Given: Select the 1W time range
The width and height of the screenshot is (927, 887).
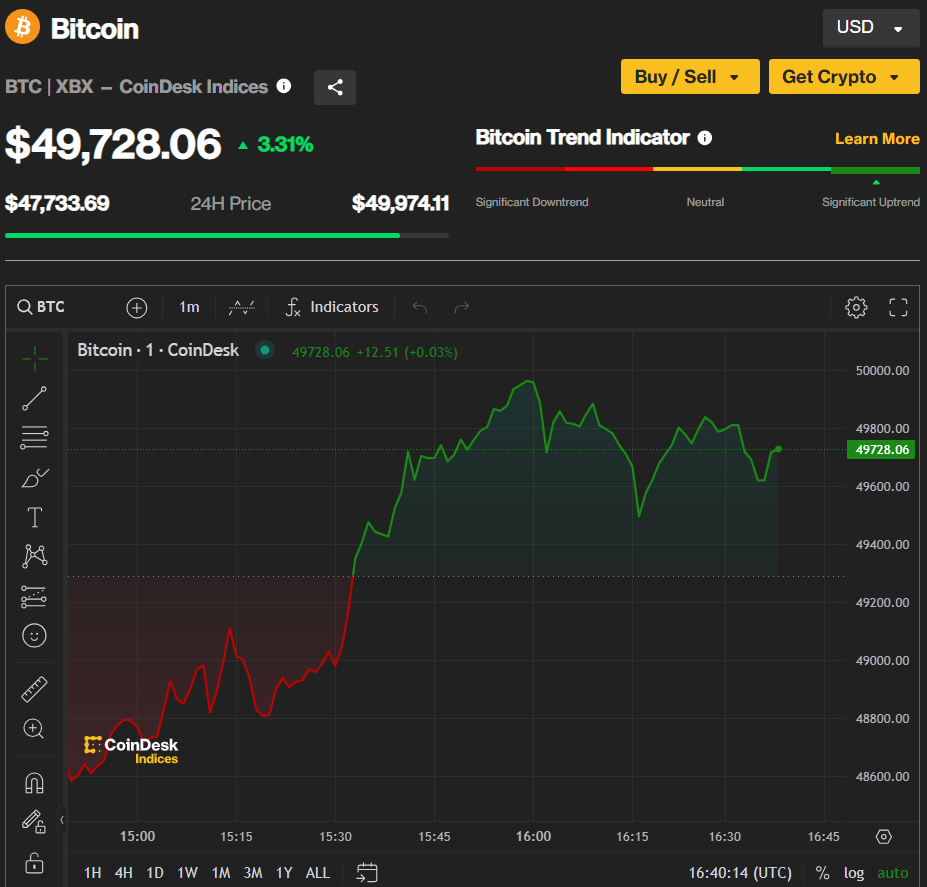Looking at the screenshot, I should [x=188, y=873].
